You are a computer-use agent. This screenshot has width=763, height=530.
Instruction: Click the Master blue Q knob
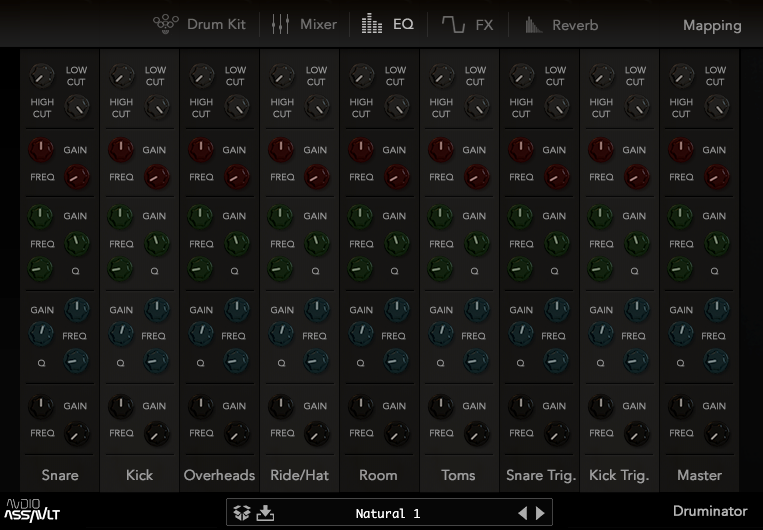point(716,362)
